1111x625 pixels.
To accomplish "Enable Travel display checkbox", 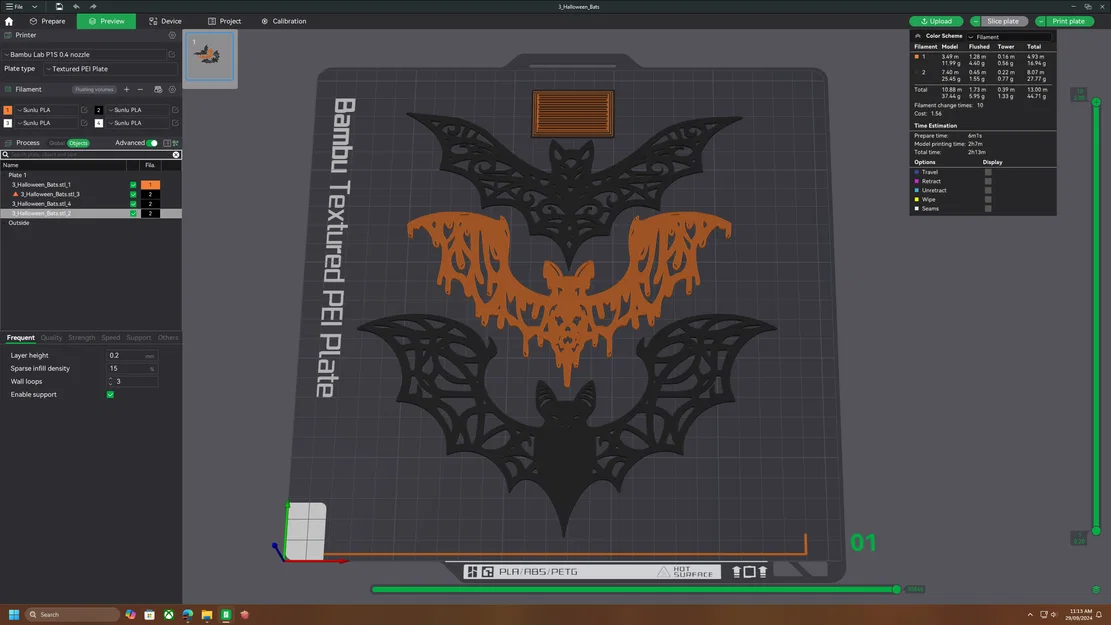I will pos(988,172).
